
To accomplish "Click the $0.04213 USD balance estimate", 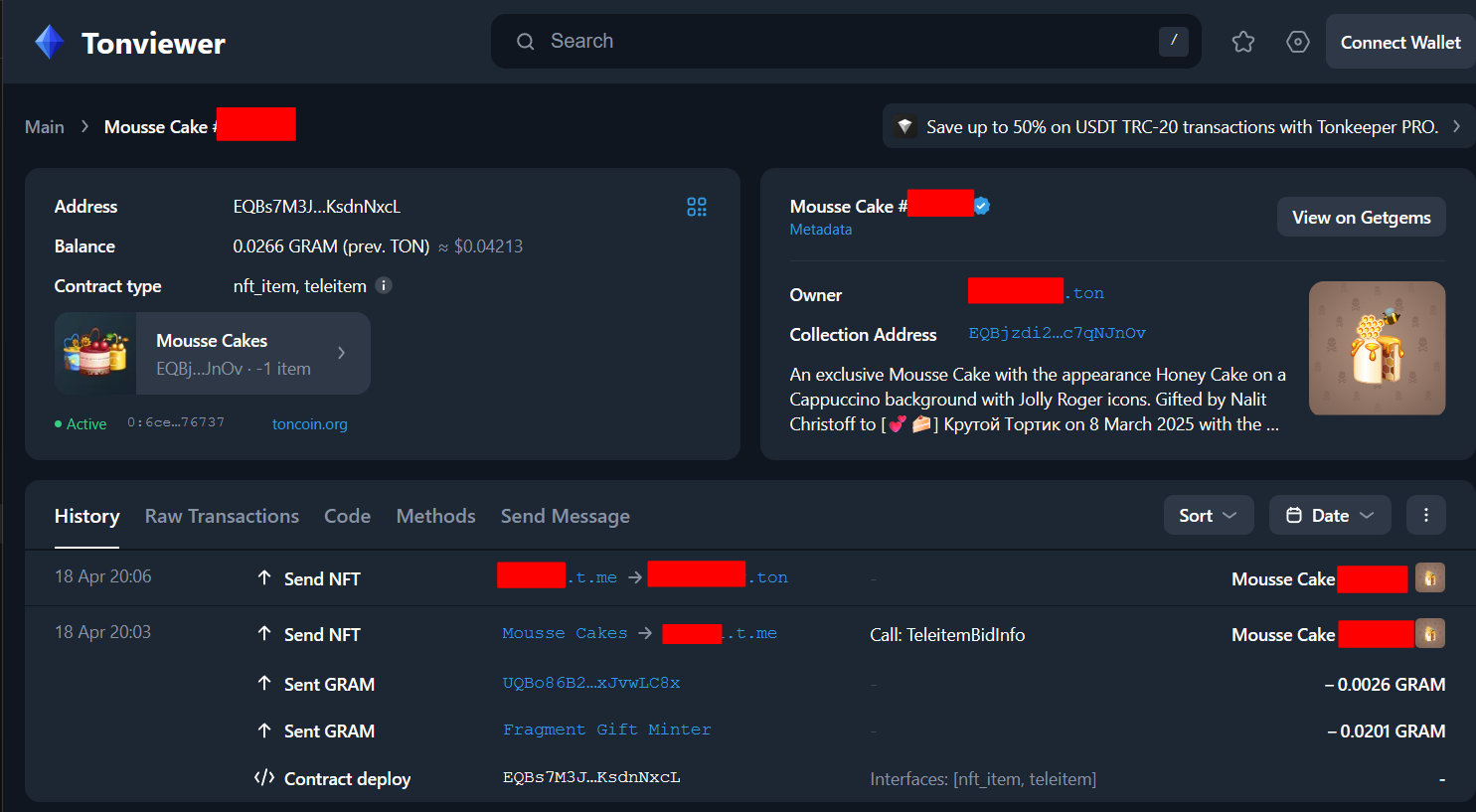I will (488, 246).
